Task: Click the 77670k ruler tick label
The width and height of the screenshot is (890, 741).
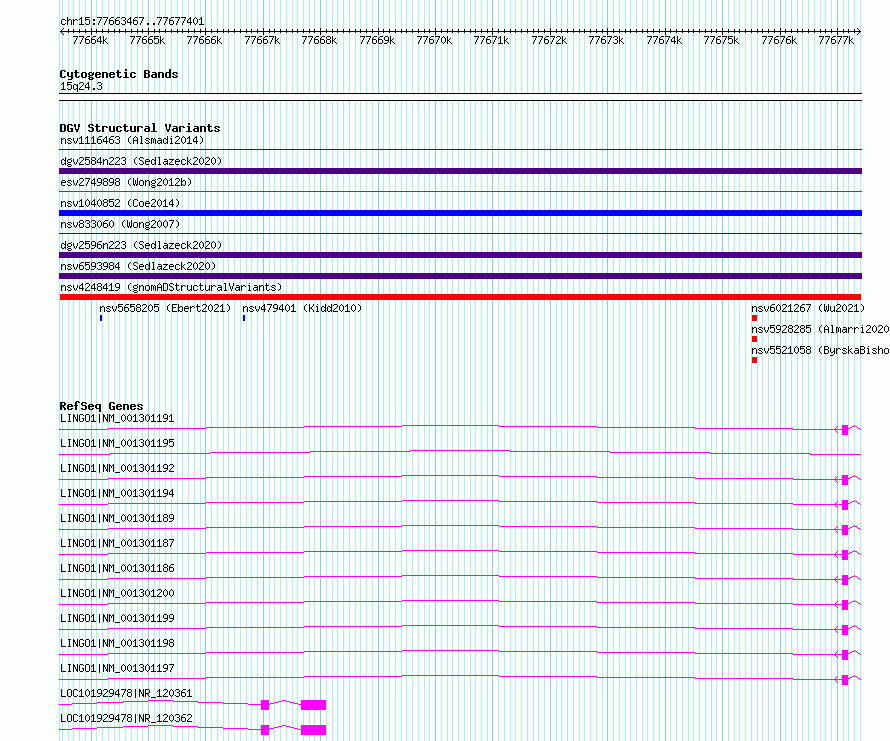Action: tap(434, 40)
